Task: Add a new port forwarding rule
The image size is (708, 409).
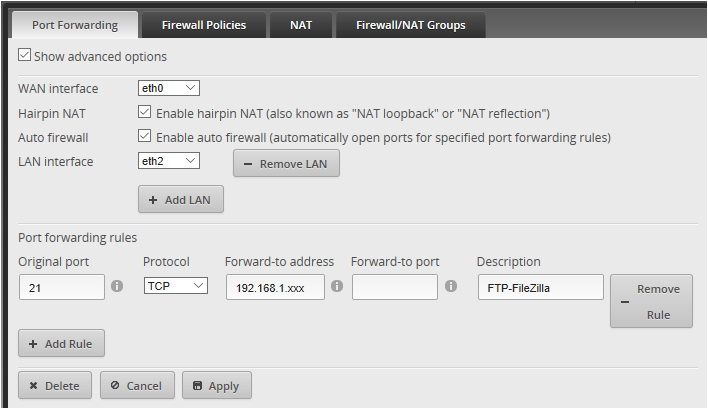Action: click(61, 344)
